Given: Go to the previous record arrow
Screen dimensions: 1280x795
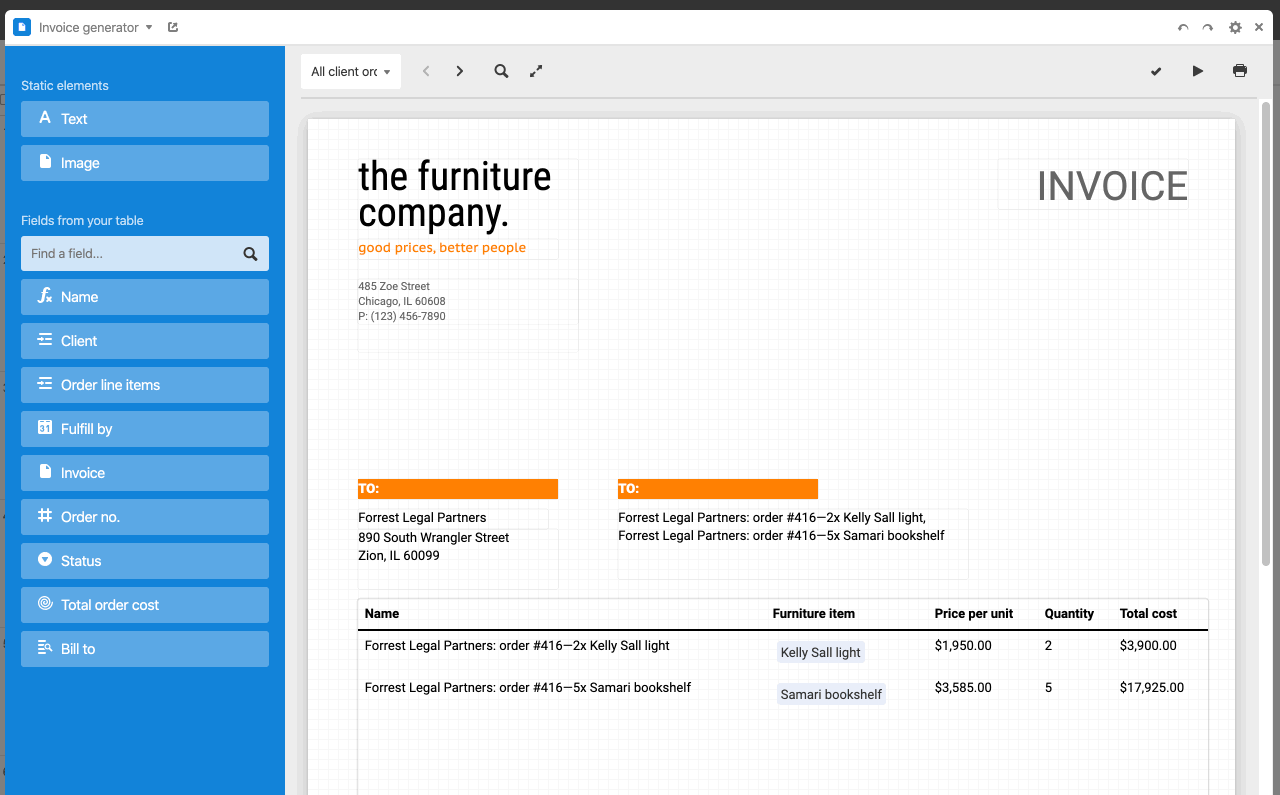Looking at the screenshot, I should pyautogui.click(x=426, y=72).
